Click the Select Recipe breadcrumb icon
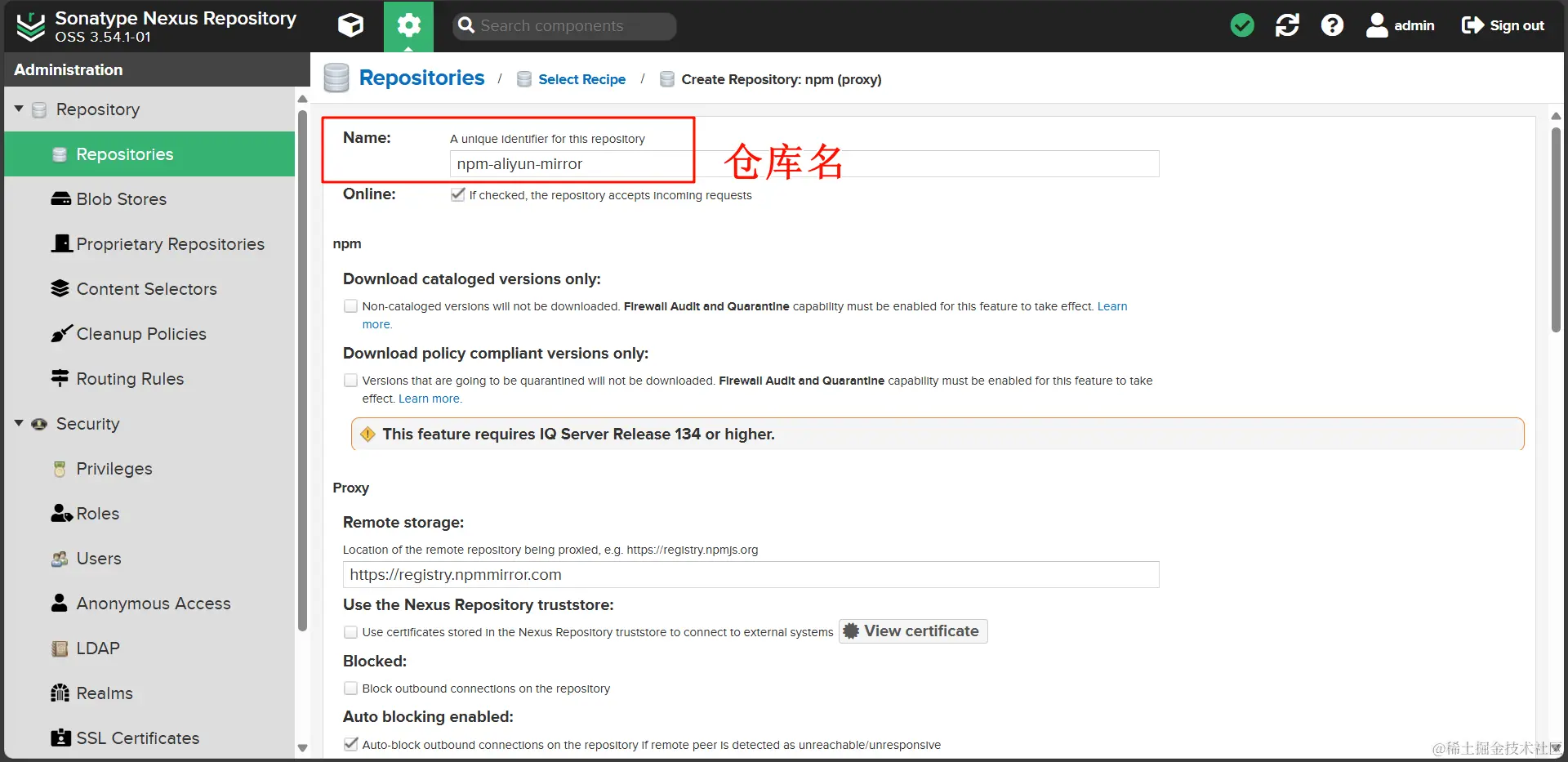Screen dimensions: 1568x762 point(524,79)
